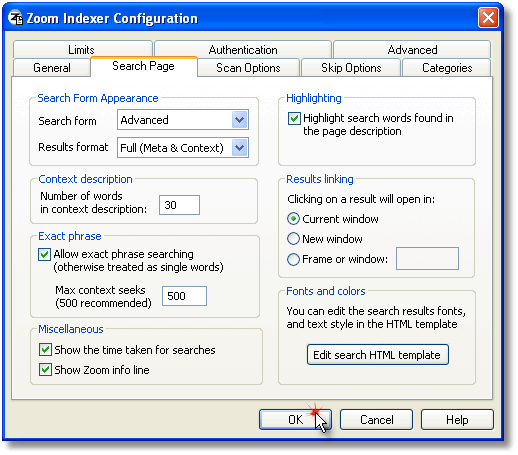Show the Categories tab

(447, 68)
